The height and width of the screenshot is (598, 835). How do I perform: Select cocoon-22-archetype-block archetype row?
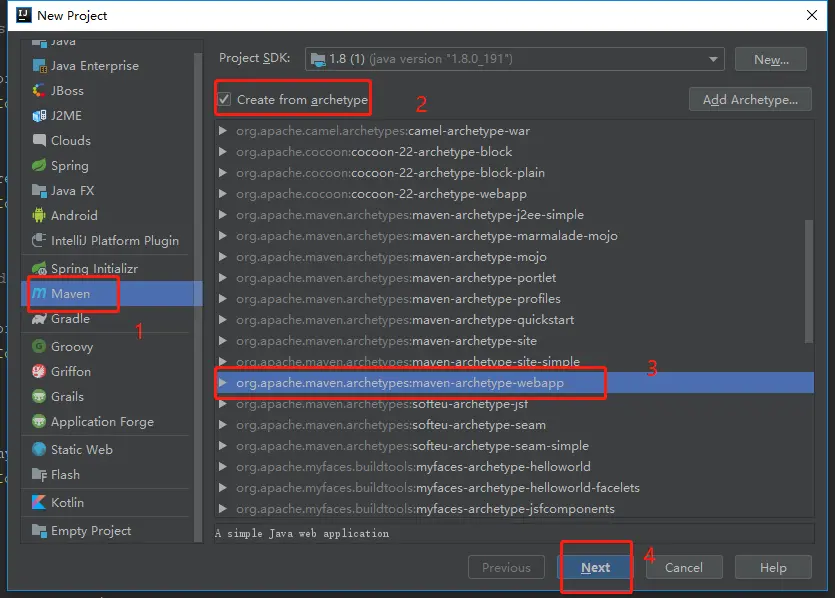(514, 151)
